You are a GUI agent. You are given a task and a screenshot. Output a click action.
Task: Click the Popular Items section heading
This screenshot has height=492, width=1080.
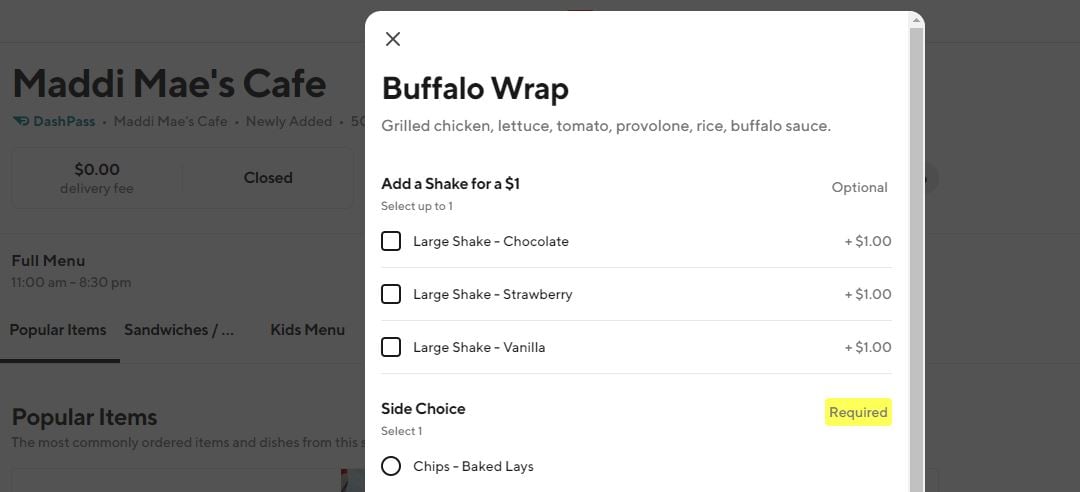coord(84,417)
